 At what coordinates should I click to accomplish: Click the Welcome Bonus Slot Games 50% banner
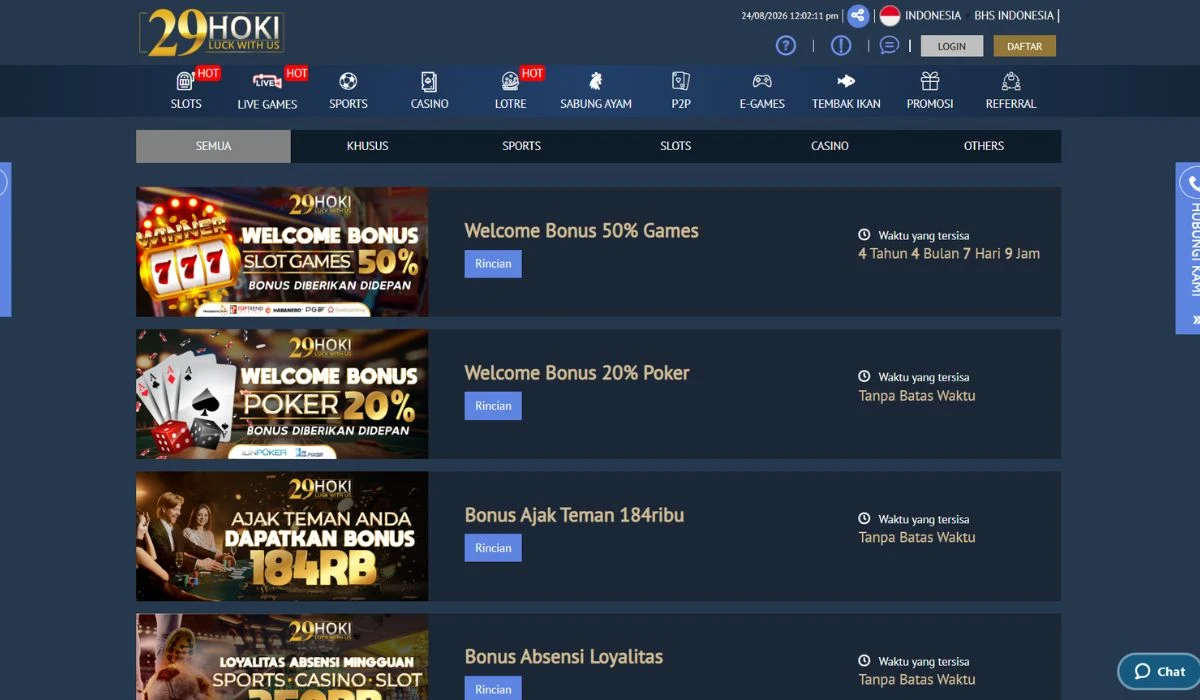point(282,252)
